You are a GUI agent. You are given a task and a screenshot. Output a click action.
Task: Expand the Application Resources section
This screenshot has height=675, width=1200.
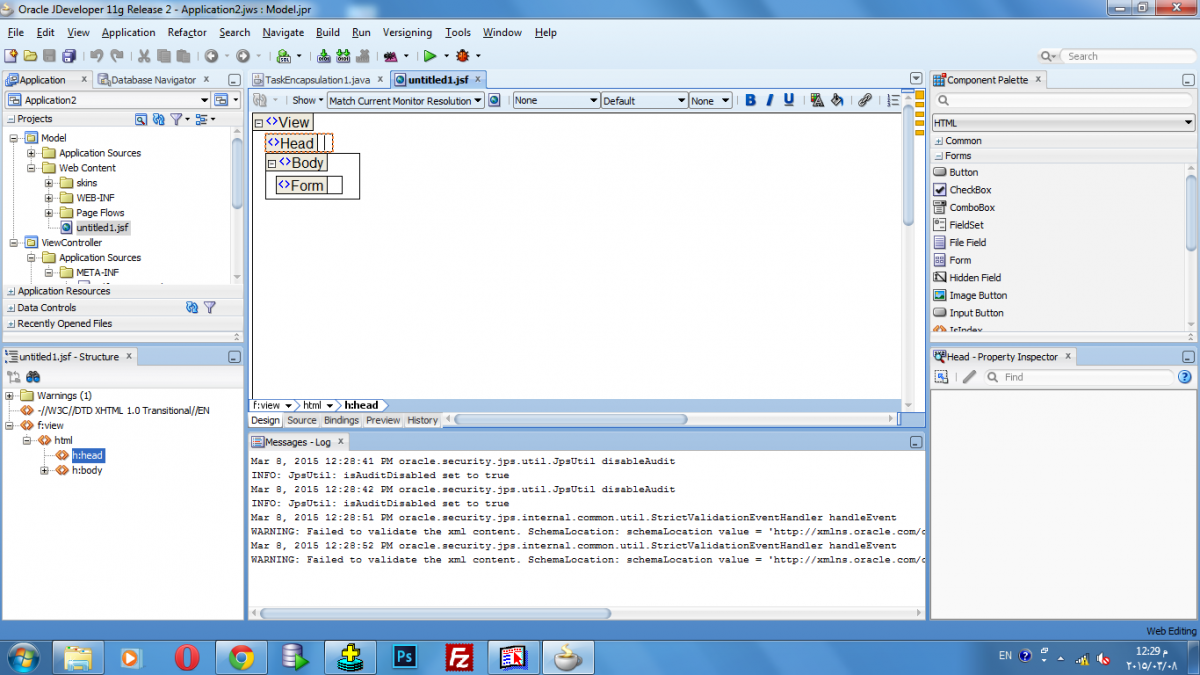[x=11, y=291]
